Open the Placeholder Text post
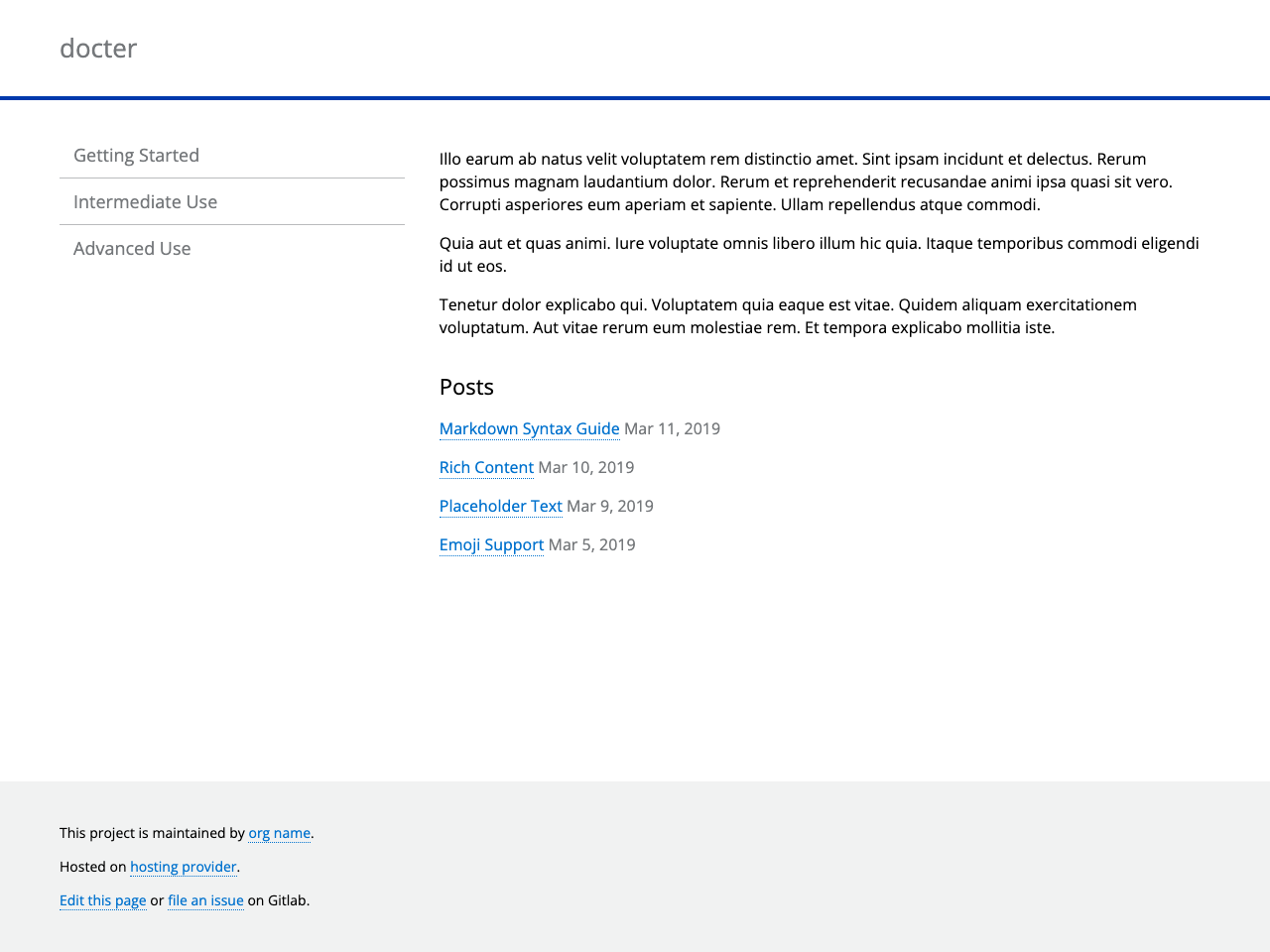Image resolution: width=1270 pixels, height=952 pixels. coord(500,505)
